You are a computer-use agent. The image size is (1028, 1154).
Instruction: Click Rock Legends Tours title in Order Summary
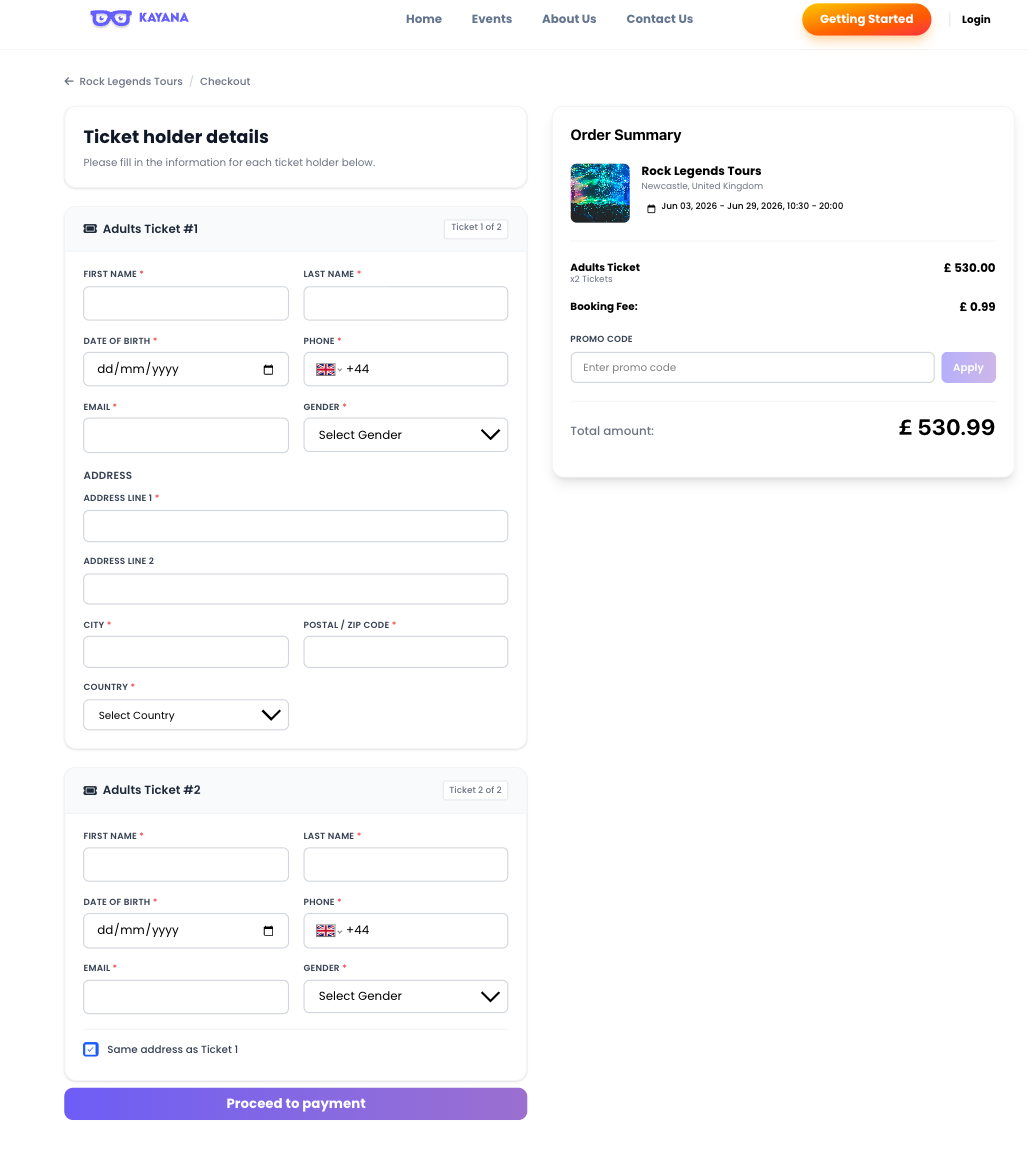point(701,171)
